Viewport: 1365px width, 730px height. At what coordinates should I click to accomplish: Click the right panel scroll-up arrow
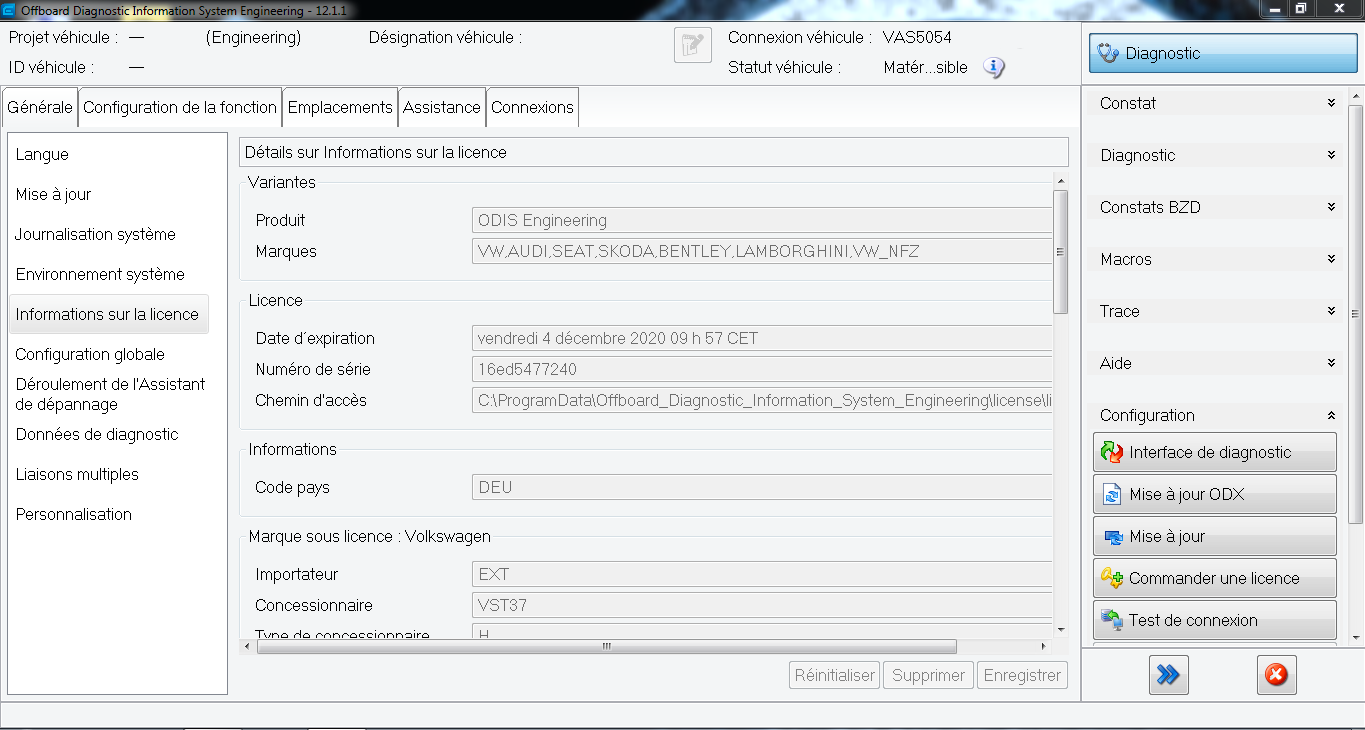1355,96
